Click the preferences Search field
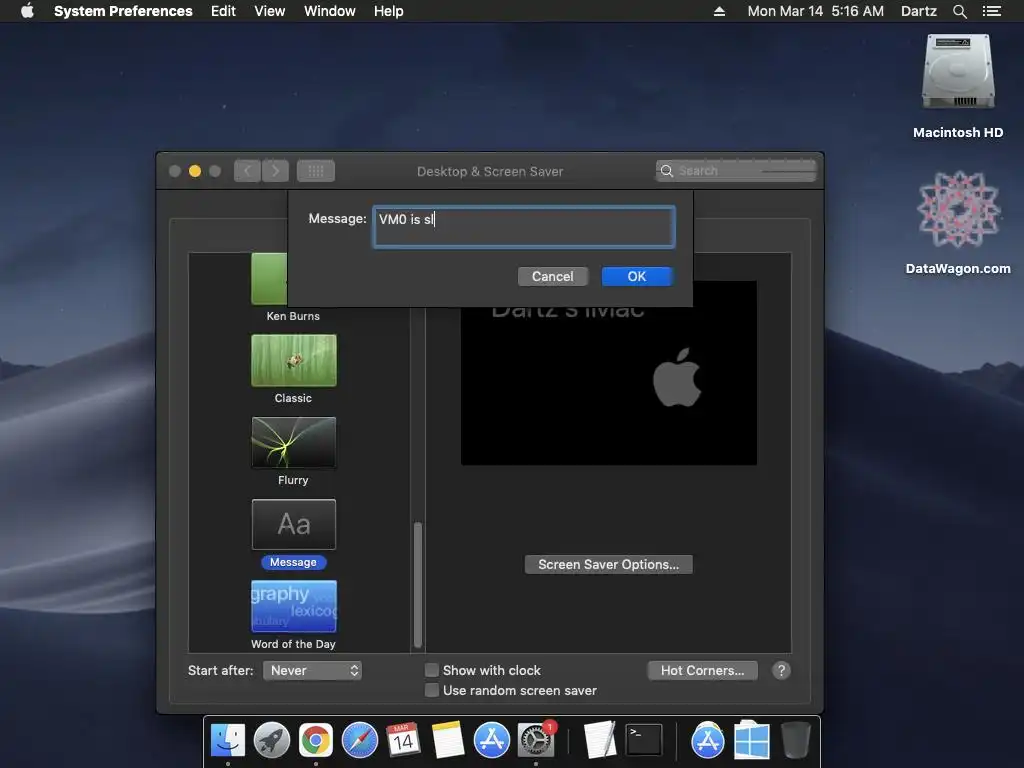Screen dimensions: 1024x768 (736, 170)
